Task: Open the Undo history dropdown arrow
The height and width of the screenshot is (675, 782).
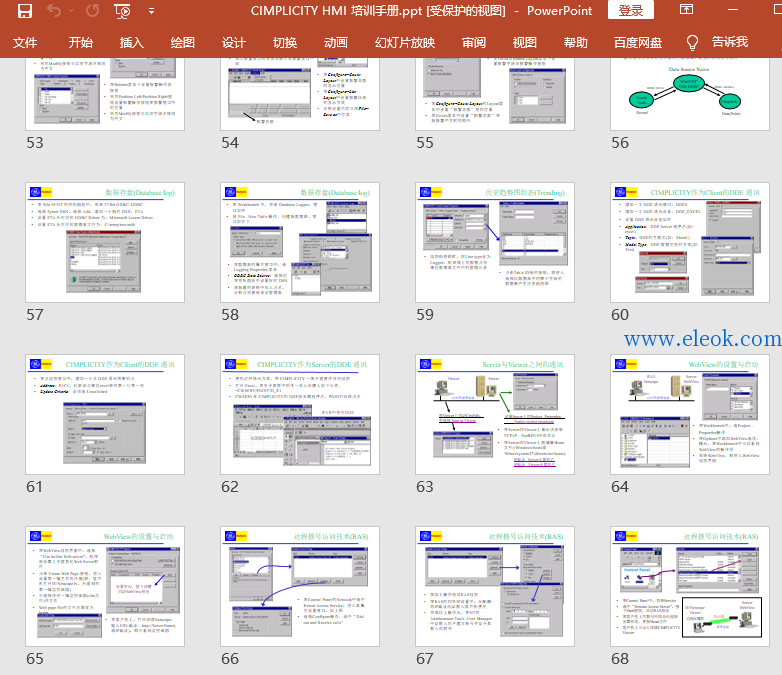Action: tap(71, 10)
